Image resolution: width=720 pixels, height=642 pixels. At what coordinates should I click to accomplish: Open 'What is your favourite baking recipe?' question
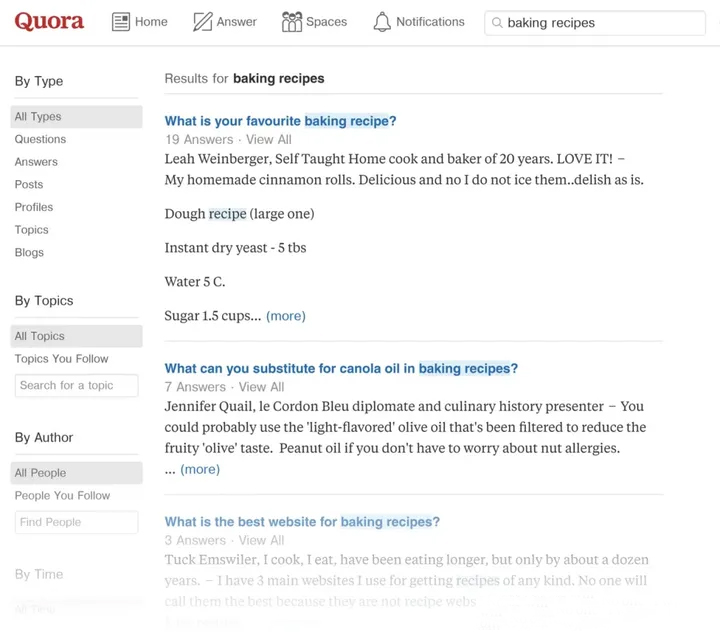280,121
